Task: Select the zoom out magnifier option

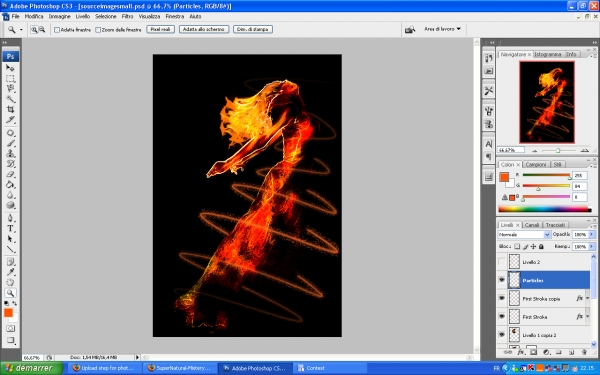Action: click(x=42, y=29)
